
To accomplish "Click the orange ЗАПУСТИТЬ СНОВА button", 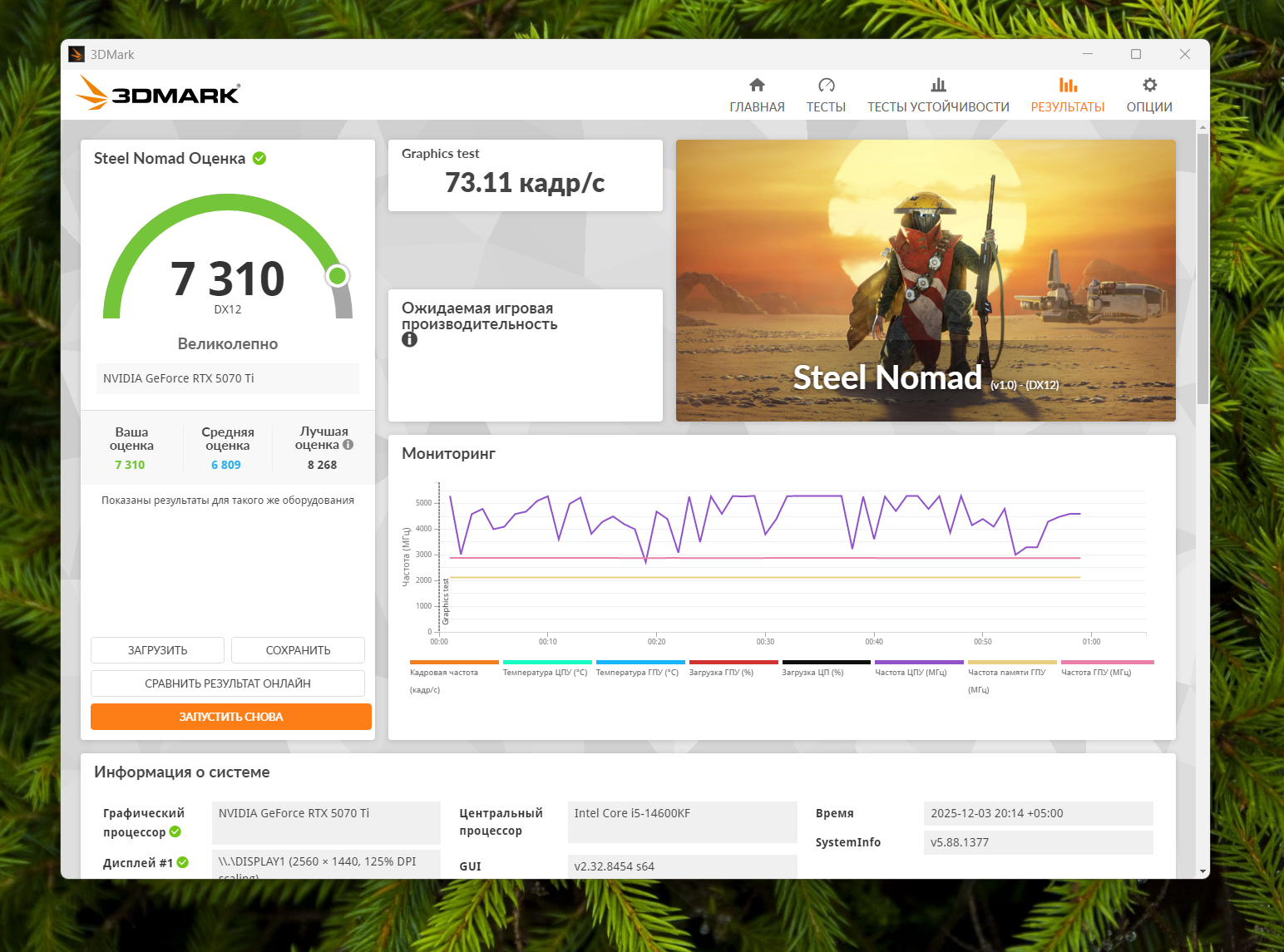I will pos(231,717).
